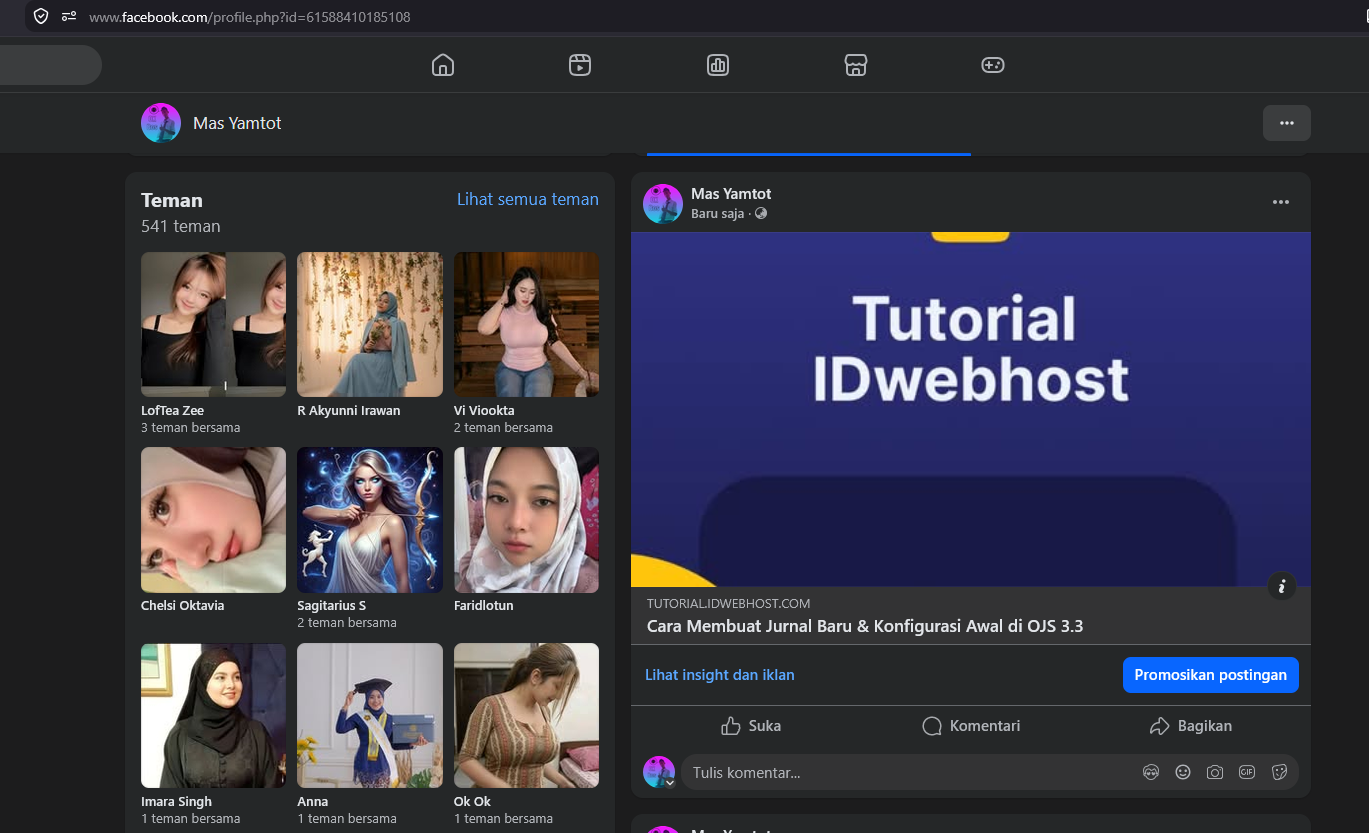
Task: Open the post options three-dot menu
Action: point(1281,202)
